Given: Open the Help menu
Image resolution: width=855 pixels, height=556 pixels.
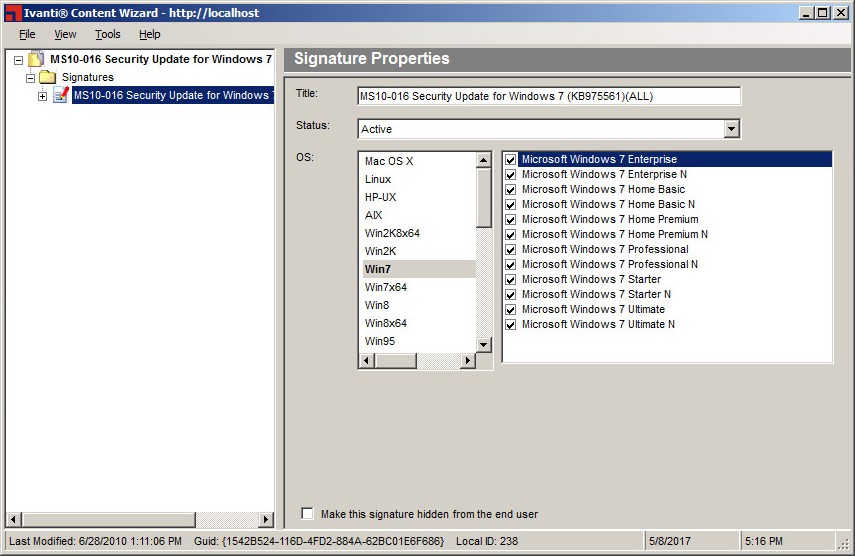Looking at the screenshot, I should coord(149,34).
